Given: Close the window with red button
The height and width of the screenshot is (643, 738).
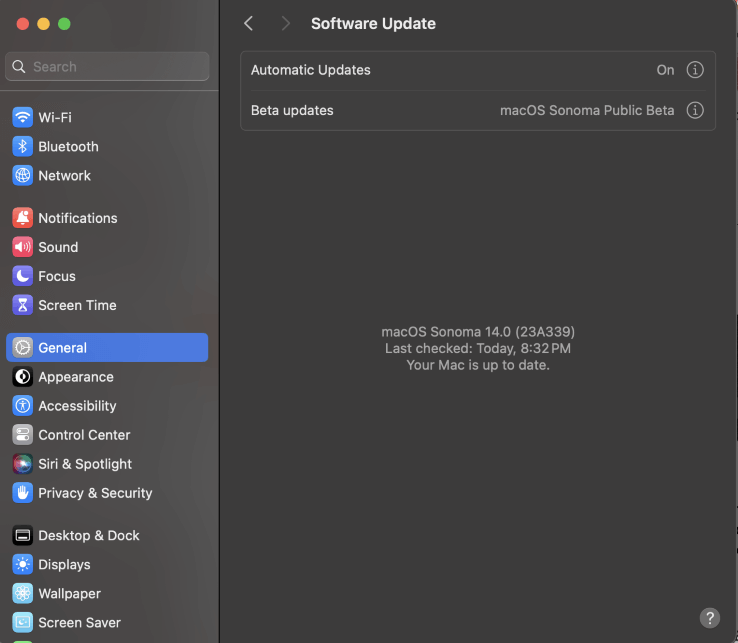Looking at the screenshot, I should (x=23, y=24).
